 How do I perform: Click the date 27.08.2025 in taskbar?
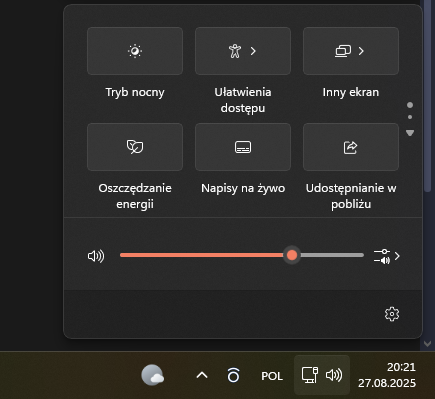(x=387, y=383)
